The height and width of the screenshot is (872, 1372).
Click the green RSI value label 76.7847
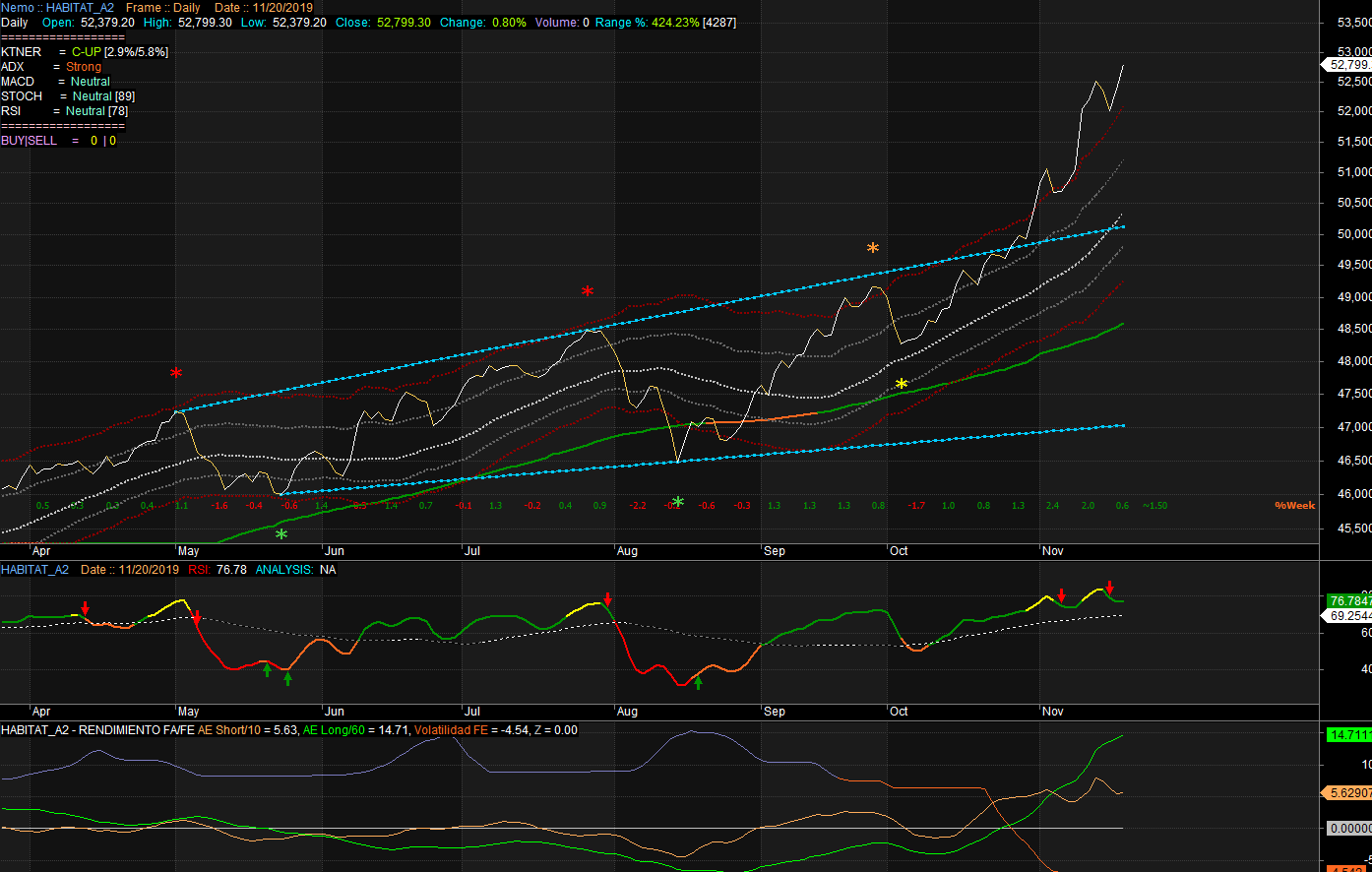[1349, 600]
